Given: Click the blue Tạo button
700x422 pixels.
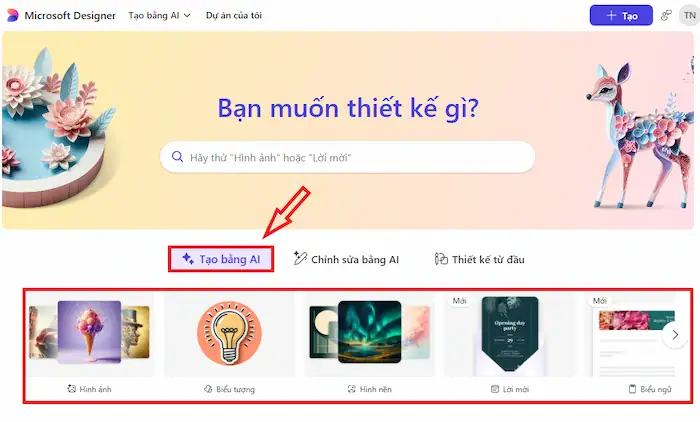Looking at the screenshot, I should point(621,16).
